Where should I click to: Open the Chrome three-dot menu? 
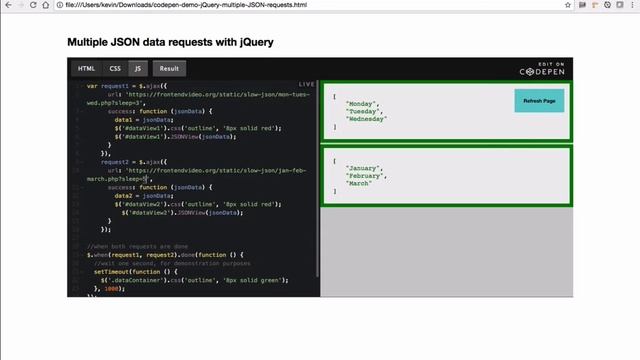point(632,5)
